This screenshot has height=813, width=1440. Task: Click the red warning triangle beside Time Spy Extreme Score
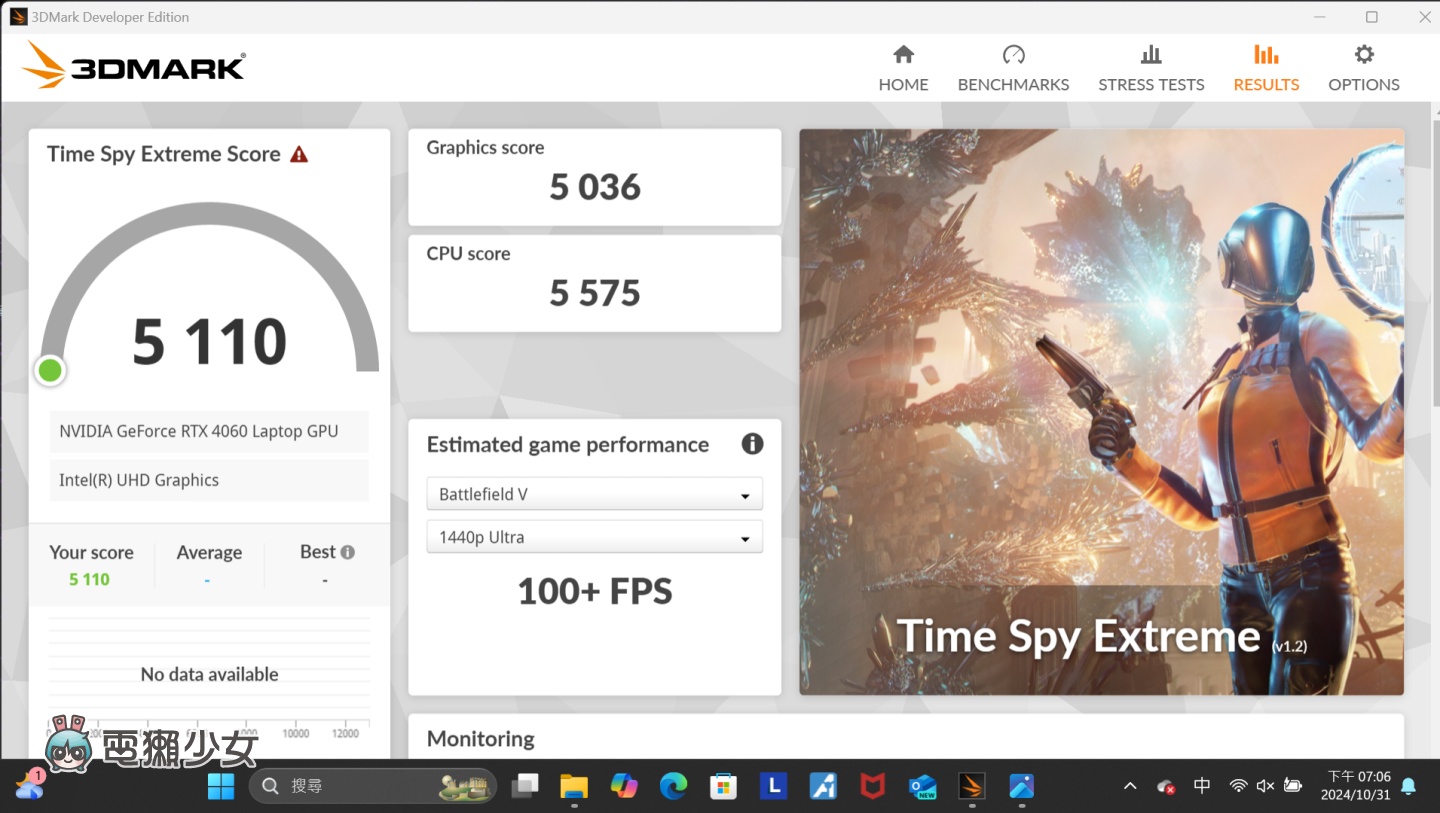(x=299, y=154)
